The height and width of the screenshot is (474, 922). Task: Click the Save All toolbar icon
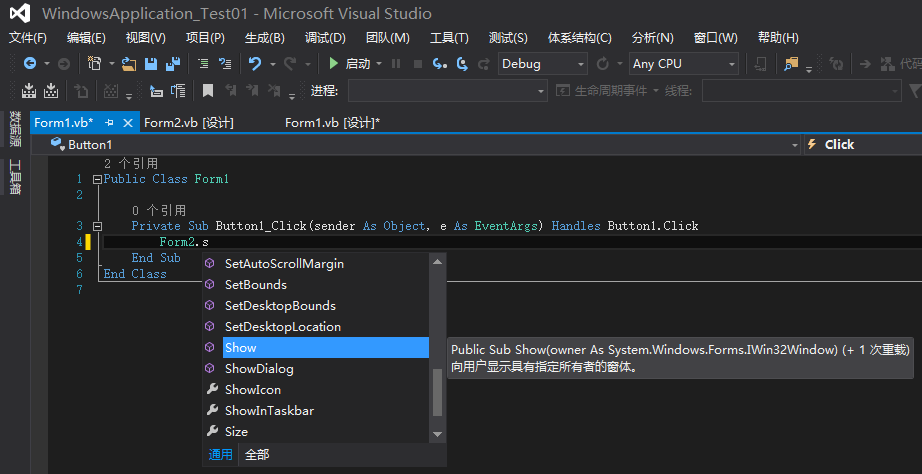(172, 64)
